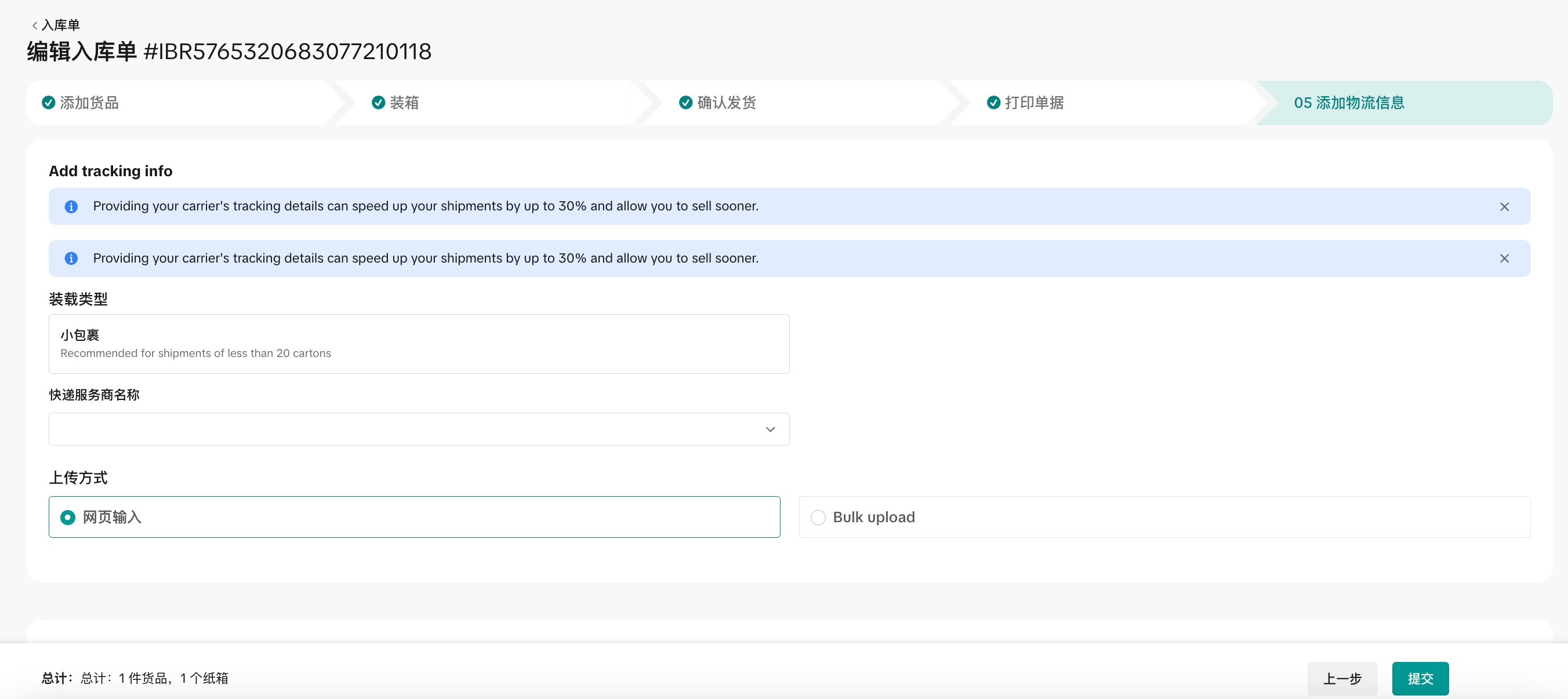Click the 上一步 previous step button
Image resolution: width=1568 pixels, height=699 pixels.
[x=1342, y=678]
